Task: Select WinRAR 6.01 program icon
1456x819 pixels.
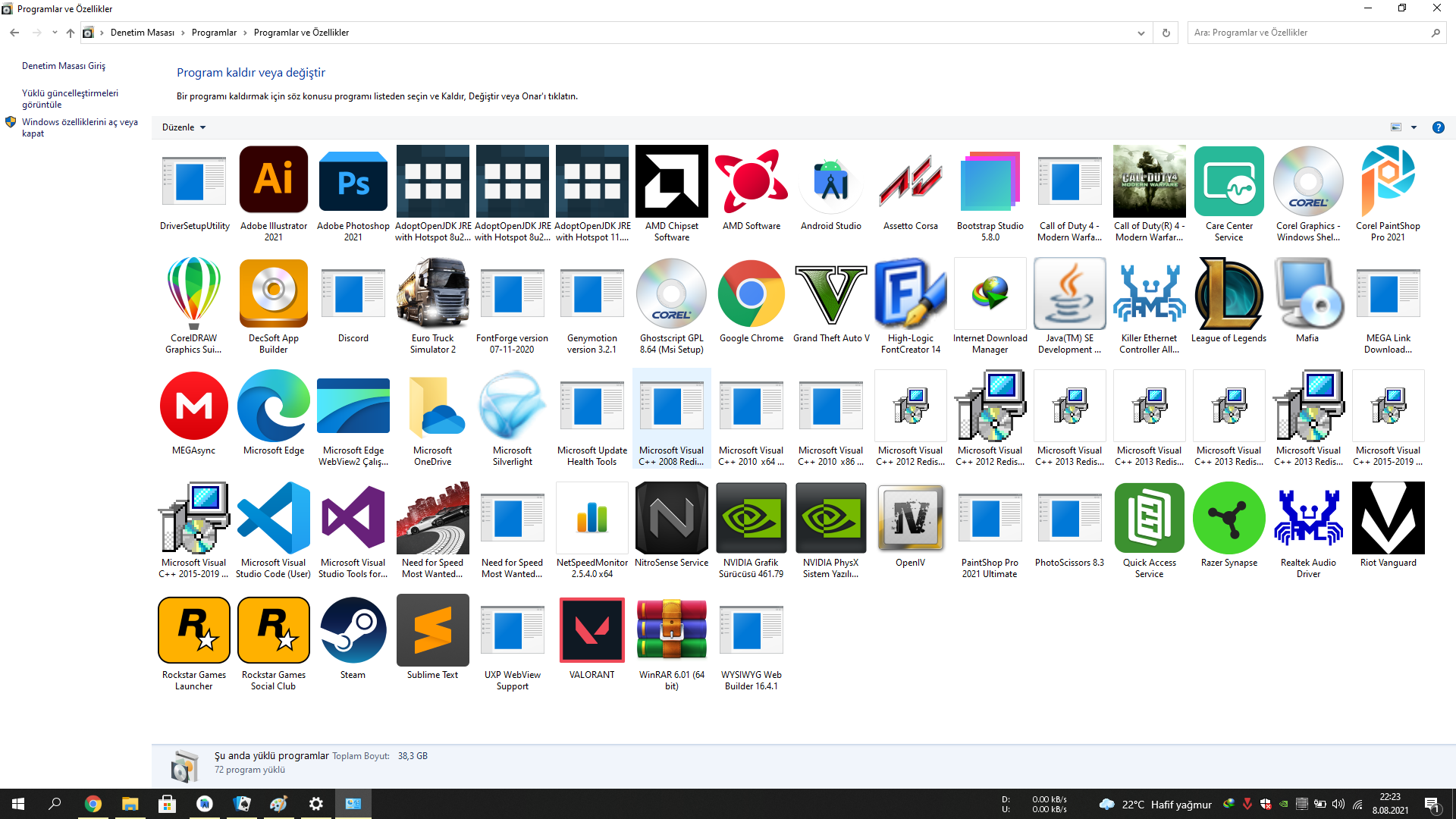Action: pos(671,631)
